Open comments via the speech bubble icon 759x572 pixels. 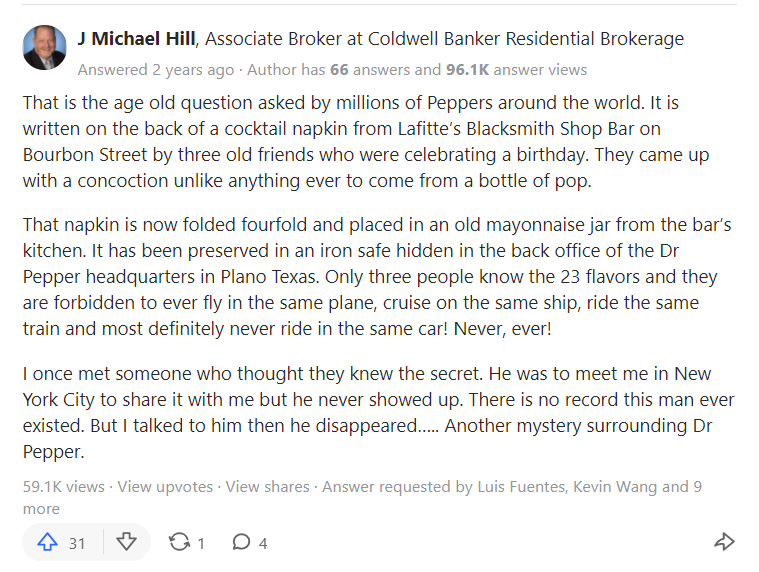coord(241,542)
